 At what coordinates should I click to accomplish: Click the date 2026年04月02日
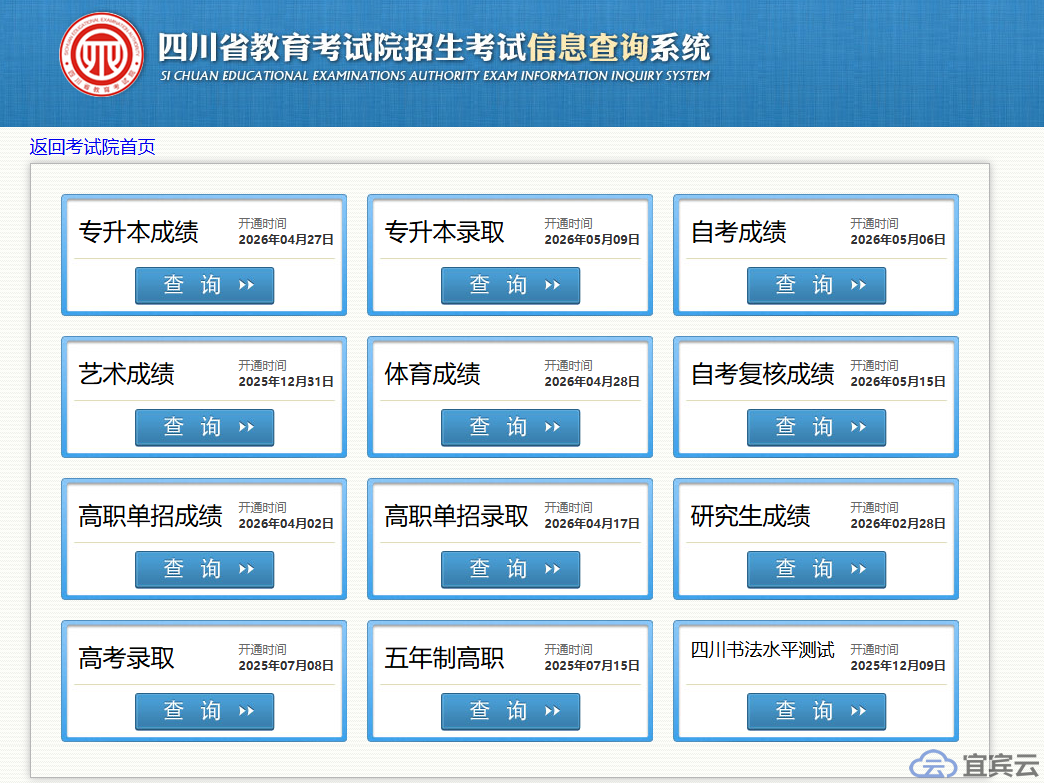click(286, 523)
